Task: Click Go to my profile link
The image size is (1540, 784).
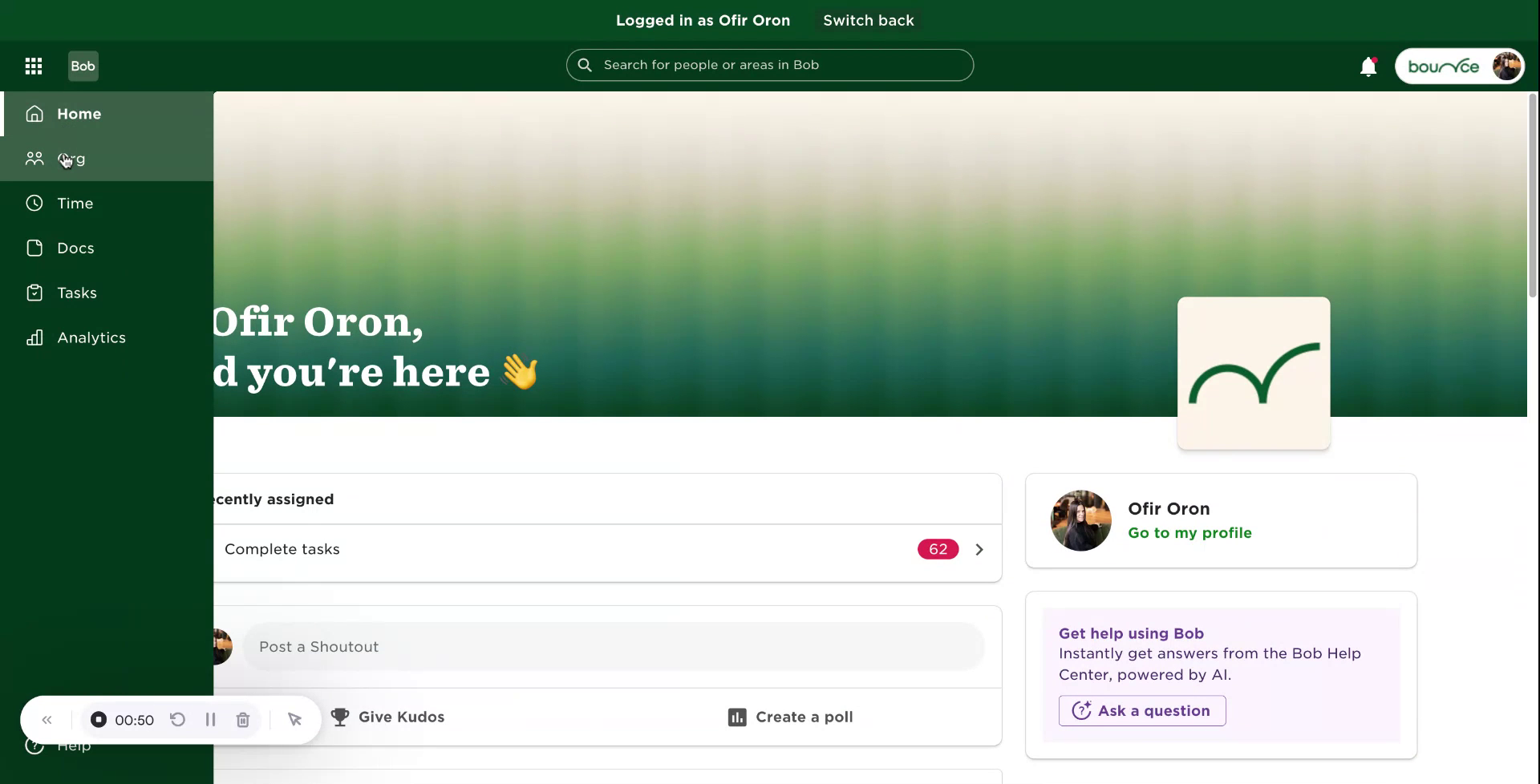Action: [x=1189, y=532]
